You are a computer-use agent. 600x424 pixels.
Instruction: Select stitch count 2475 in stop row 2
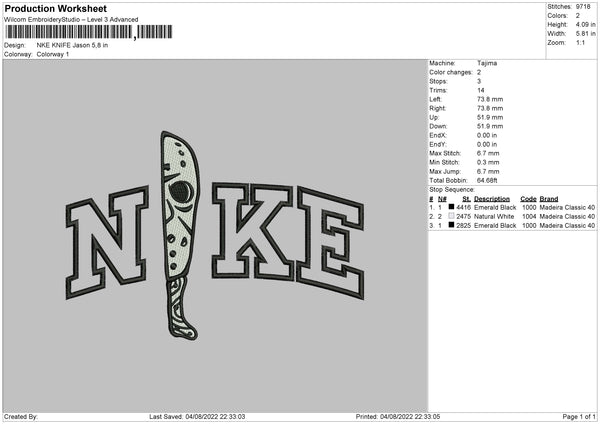pyautogui.click(x=463, y=217)
